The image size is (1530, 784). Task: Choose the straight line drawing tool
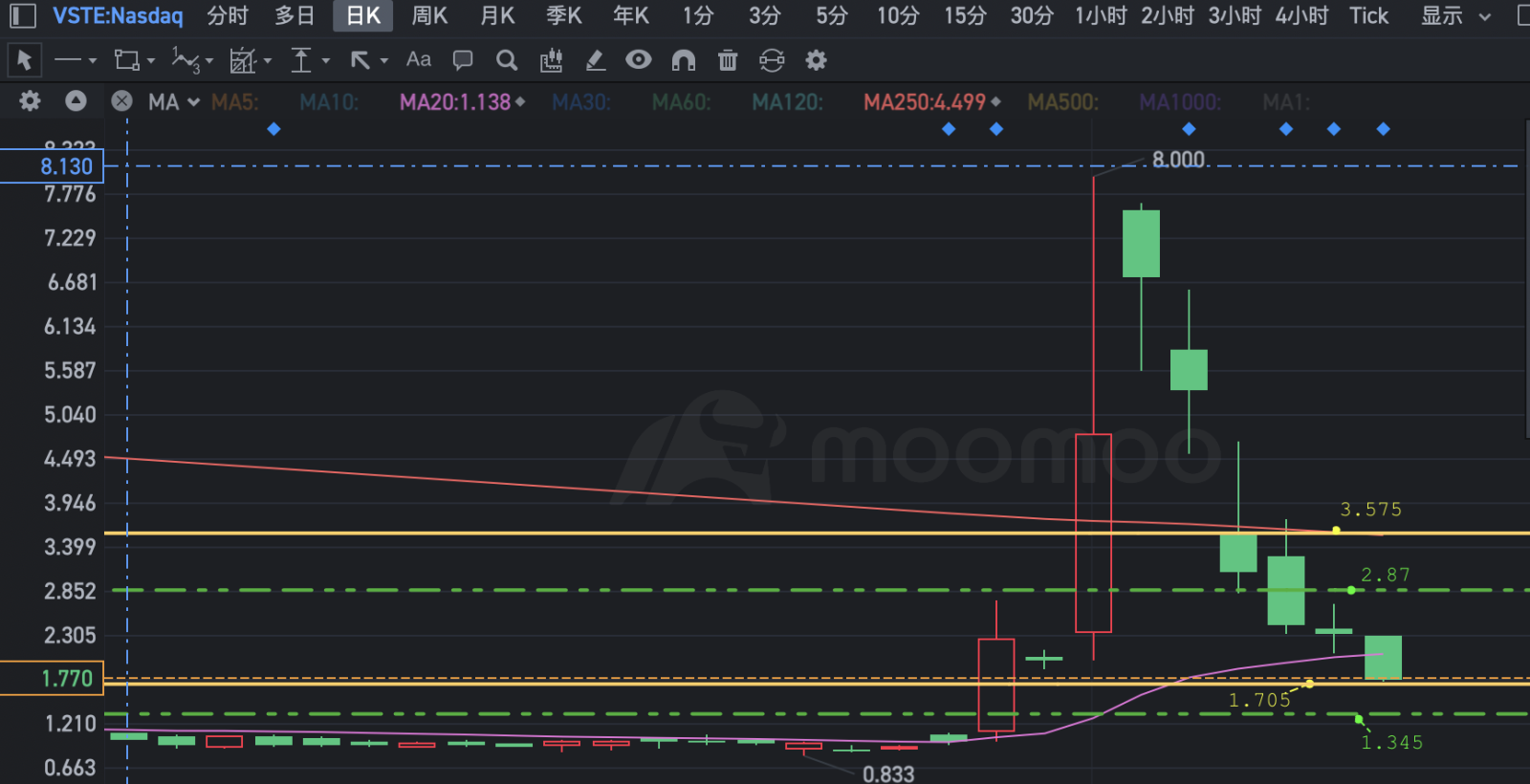point(67,60)
